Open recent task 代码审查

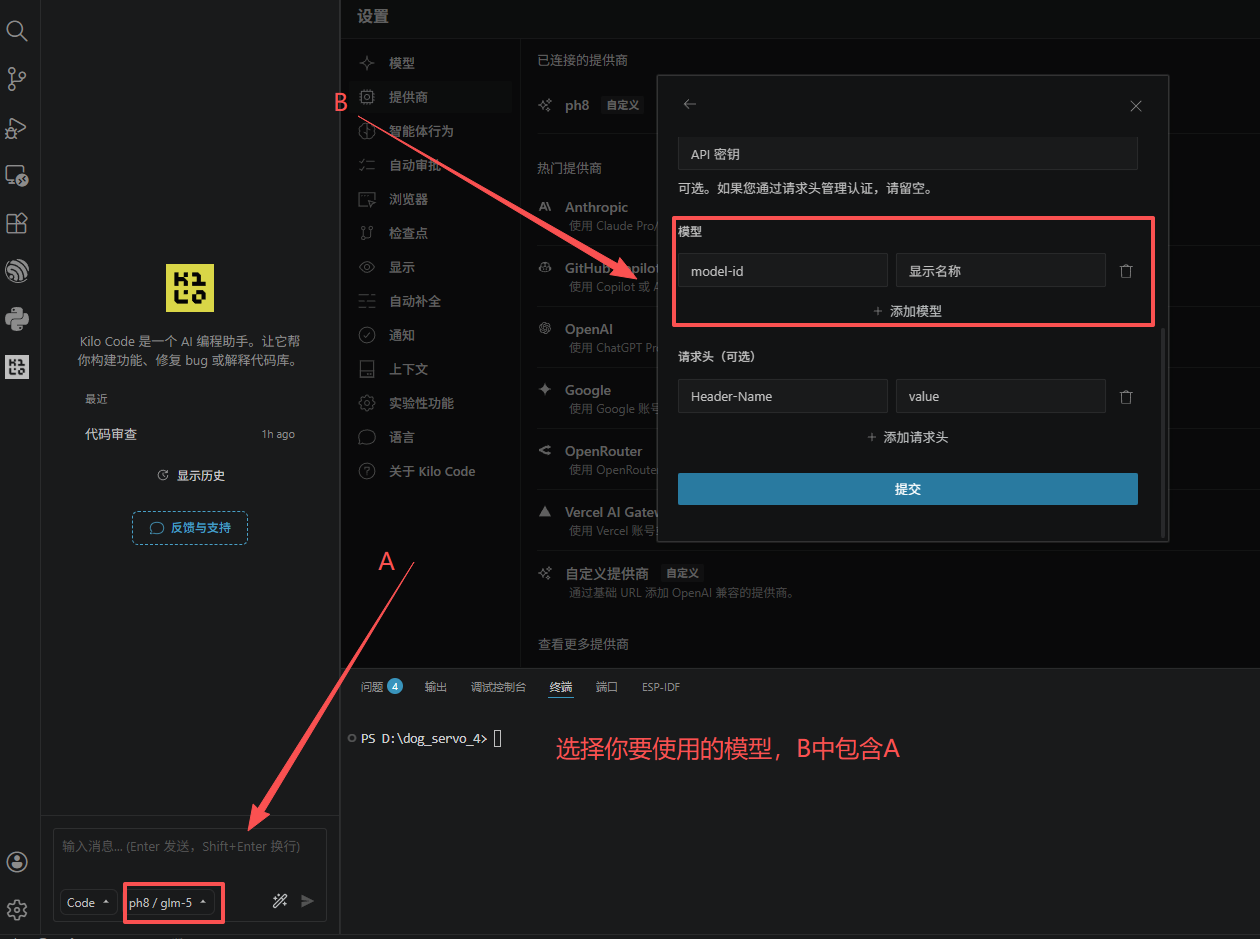[x=190, y=434]
